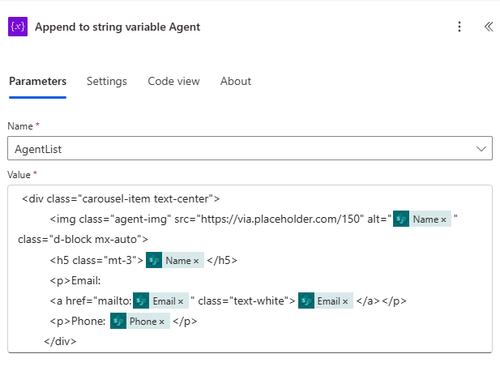
Task: Remove the Phone token
Action: (161, 322)
